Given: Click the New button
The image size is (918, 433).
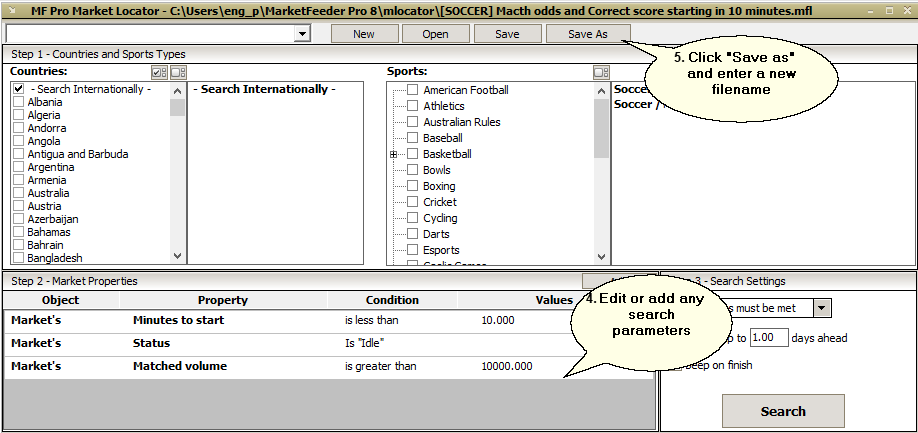Looking at the screenshot, I should [364, 34].
